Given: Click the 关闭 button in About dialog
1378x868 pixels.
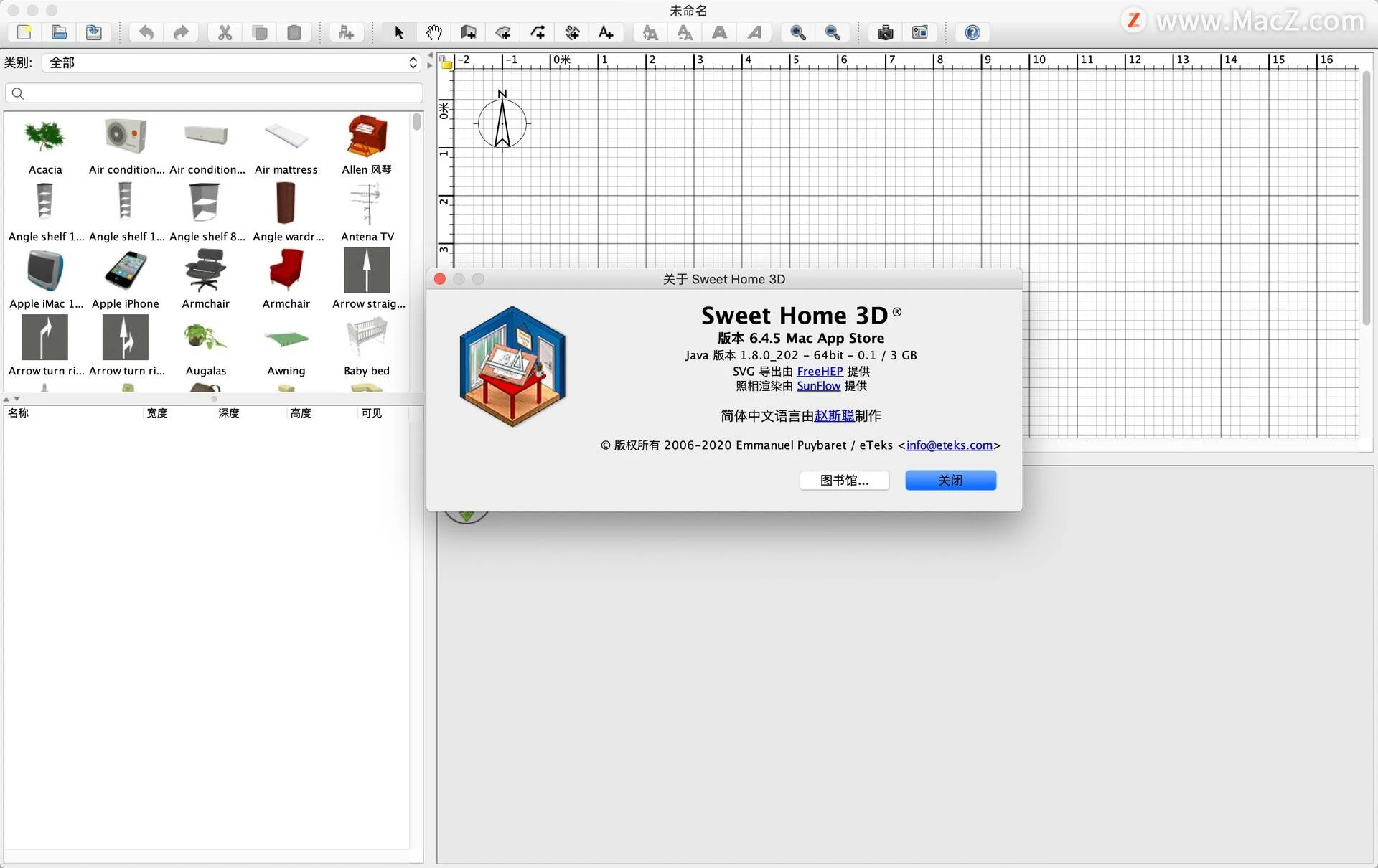Looking at the screenshot, I should click(950, 481).
